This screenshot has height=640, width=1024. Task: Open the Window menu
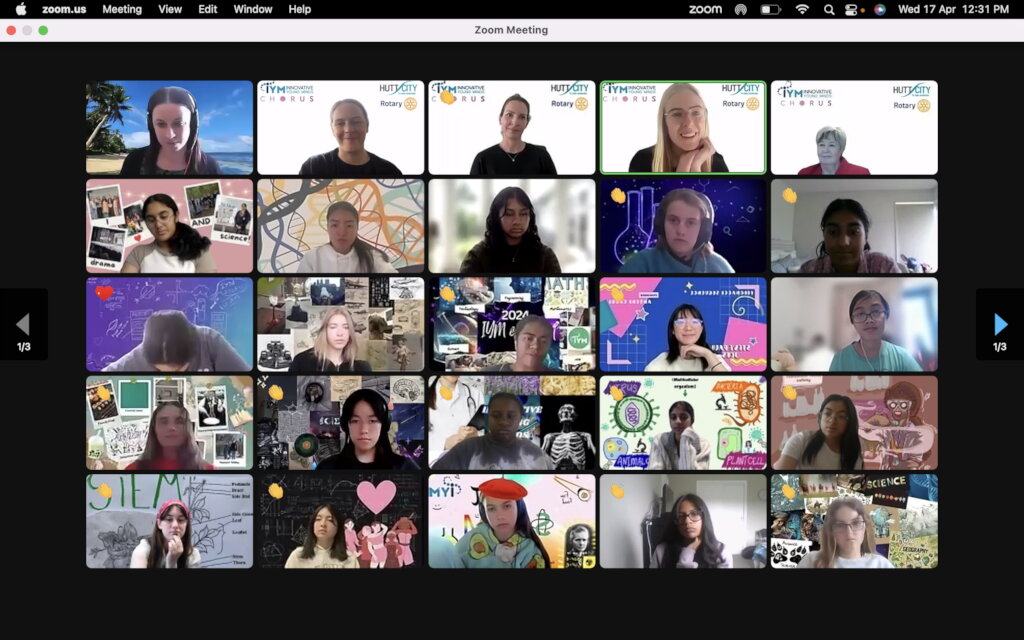pos(253,9)
